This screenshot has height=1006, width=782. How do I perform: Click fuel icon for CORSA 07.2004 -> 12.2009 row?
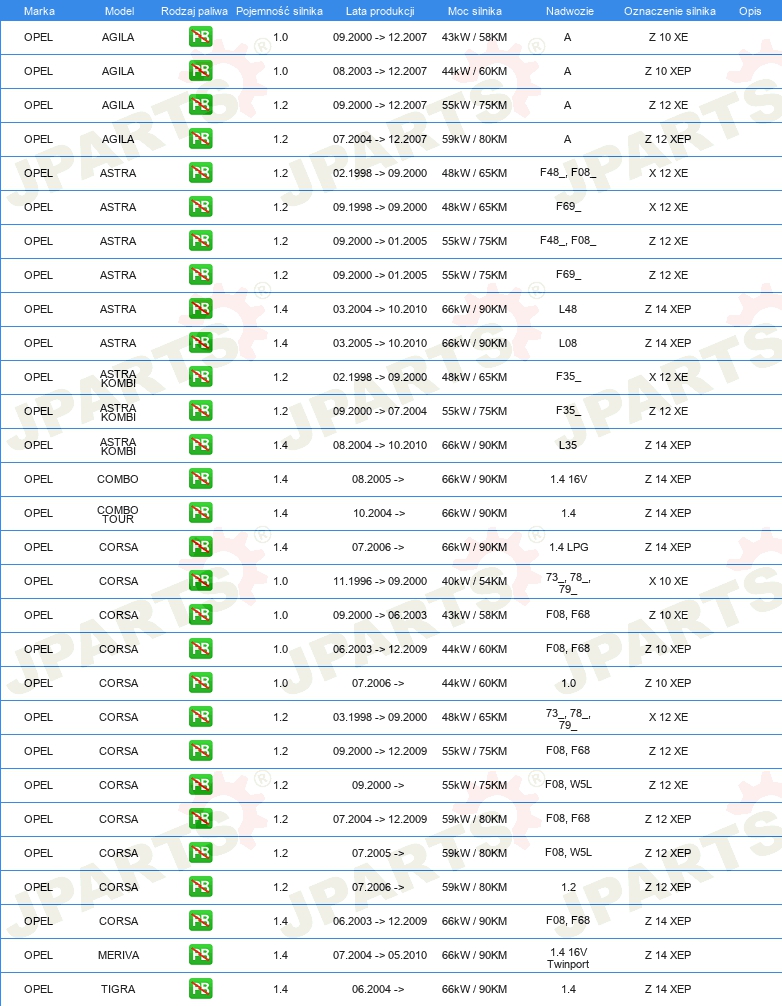point(200,819)
